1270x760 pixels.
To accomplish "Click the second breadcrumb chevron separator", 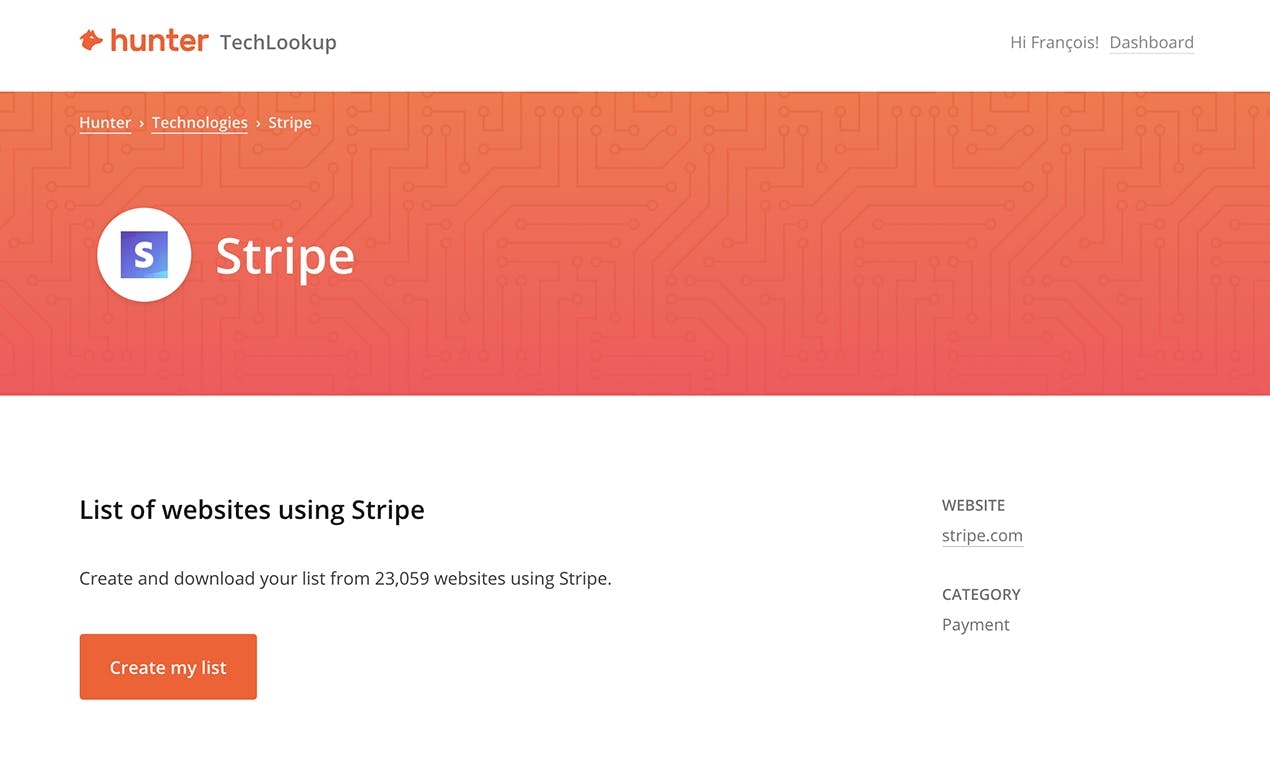I will click(258, 123).
